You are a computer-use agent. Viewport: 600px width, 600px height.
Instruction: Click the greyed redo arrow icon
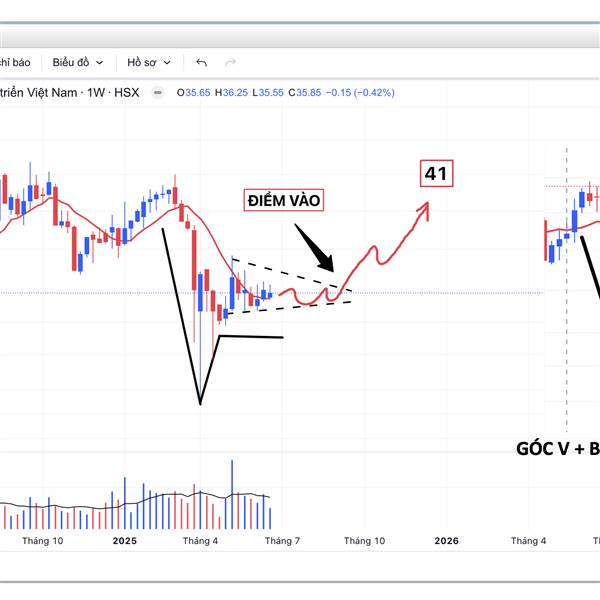230,62
